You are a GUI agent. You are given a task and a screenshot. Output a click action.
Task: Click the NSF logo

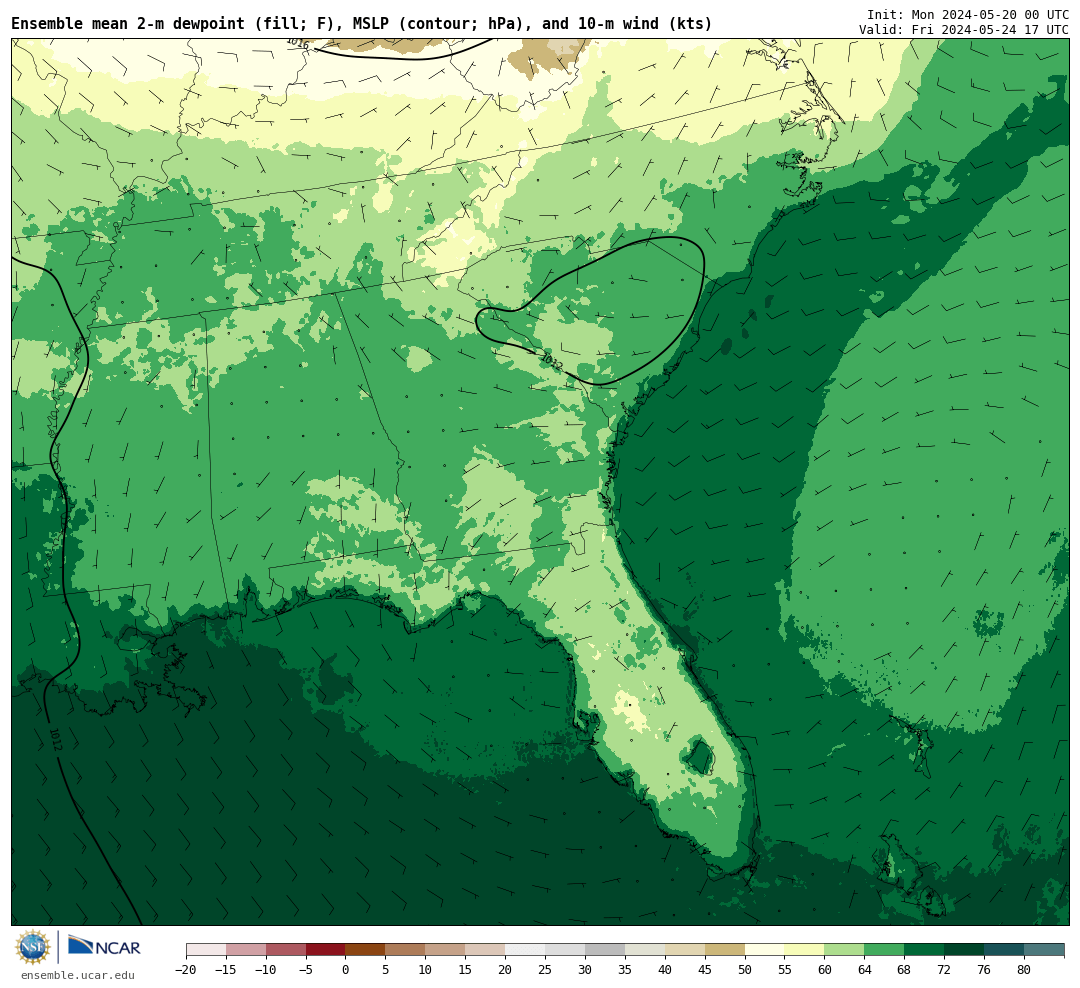point(33,947)
